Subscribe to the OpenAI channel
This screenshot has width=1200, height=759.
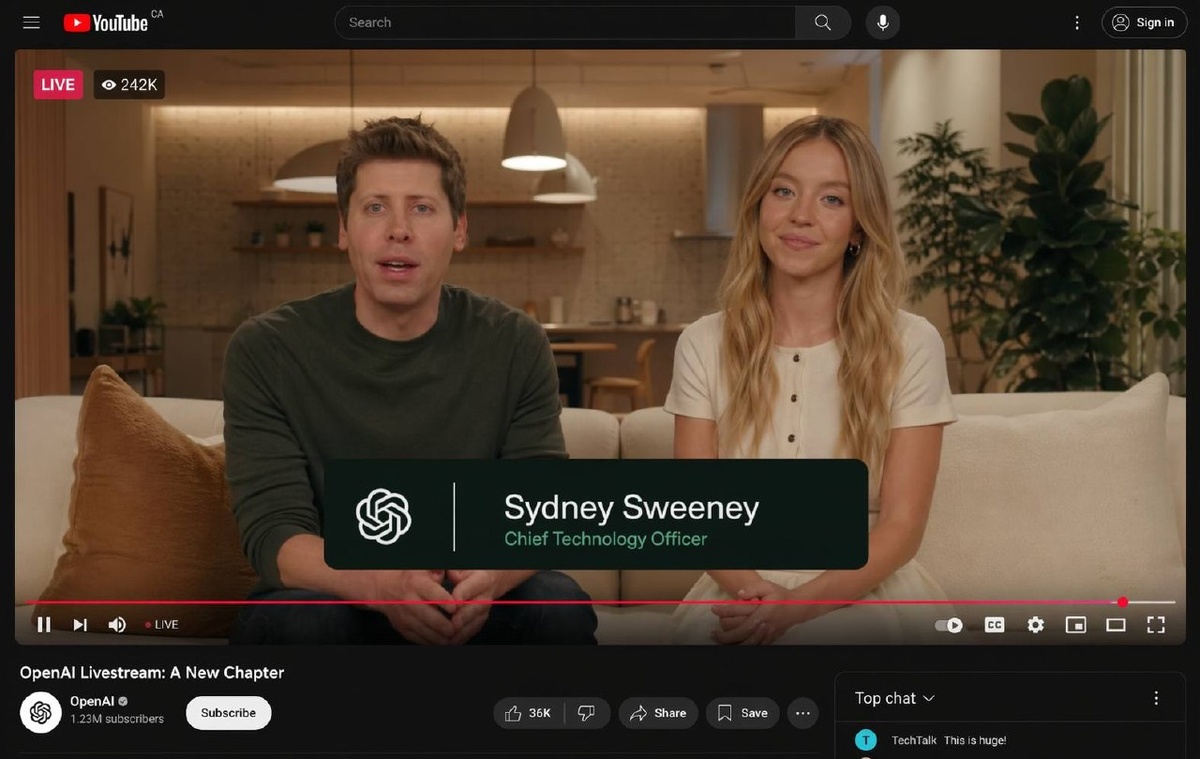click(228, 713)
